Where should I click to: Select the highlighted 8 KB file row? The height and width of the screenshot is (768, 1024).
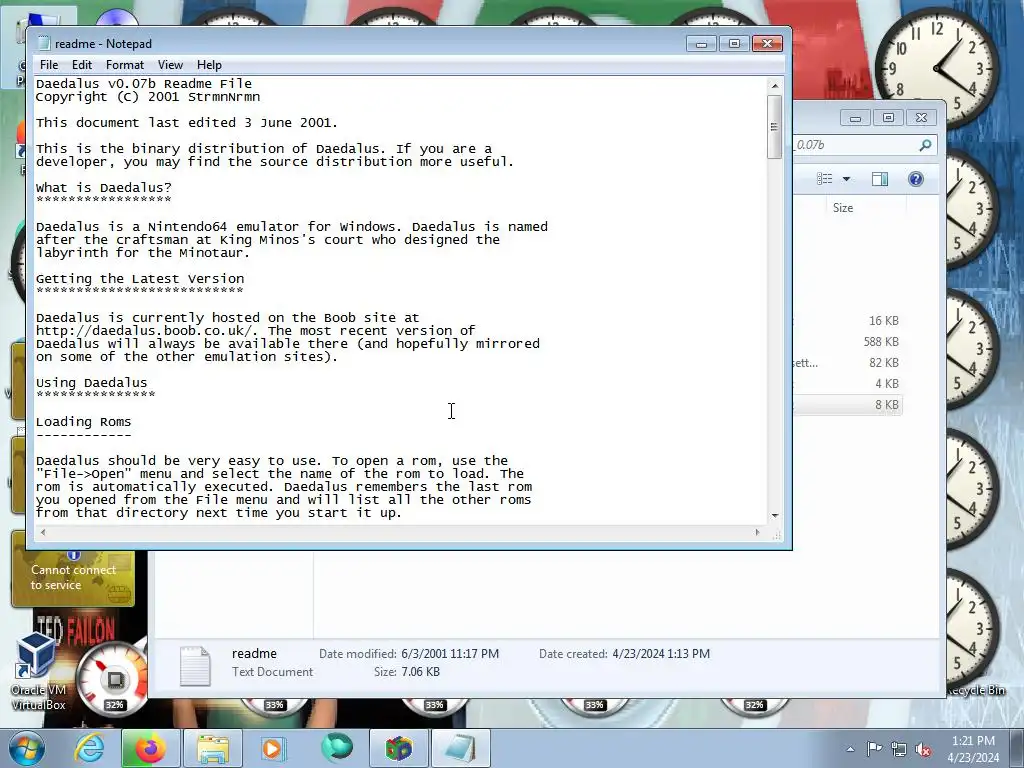pos(848,404)
